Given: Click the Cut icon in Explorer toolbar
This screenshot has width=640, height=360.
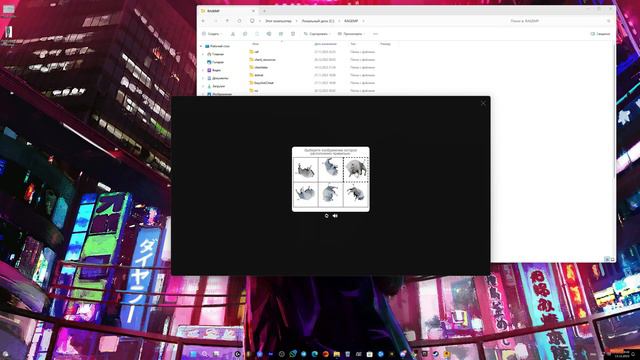Looking at the screenshot, I should [x=233, y=34].
